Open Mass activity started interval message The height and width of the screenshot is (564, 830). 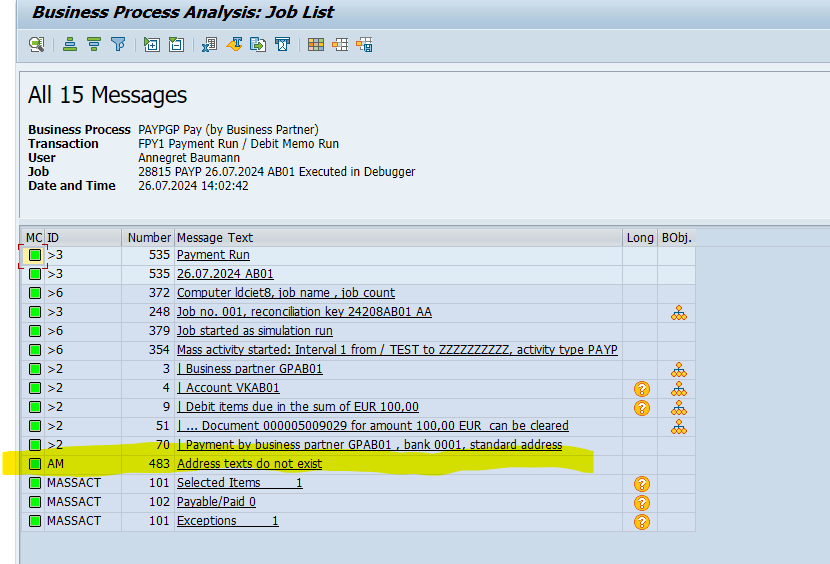click(397, 350)
